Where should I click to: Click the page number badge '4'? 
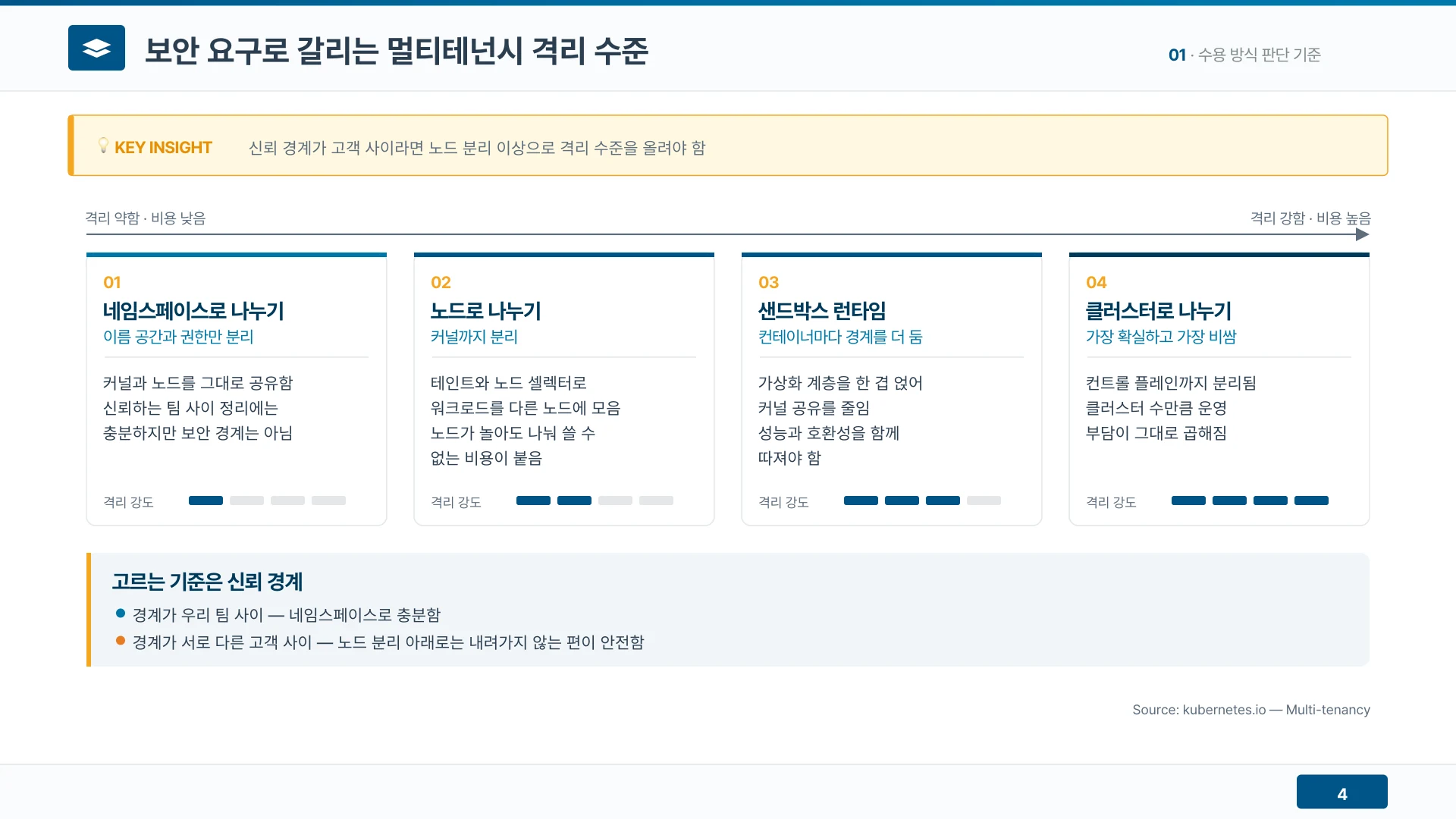point(1342,792)
